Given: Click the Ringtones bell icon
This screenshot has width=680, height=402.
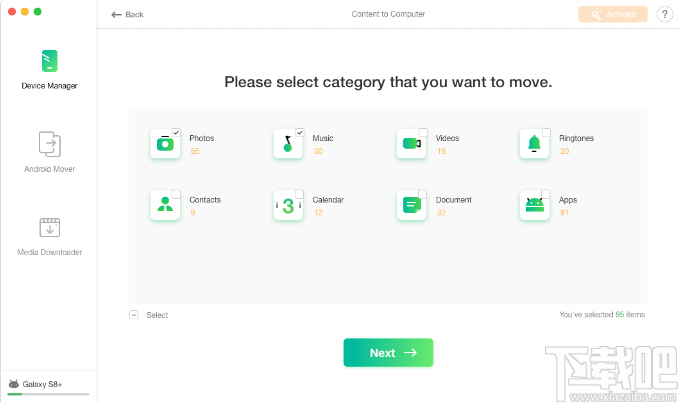Looking at the screenshot, I should (534, 144).
